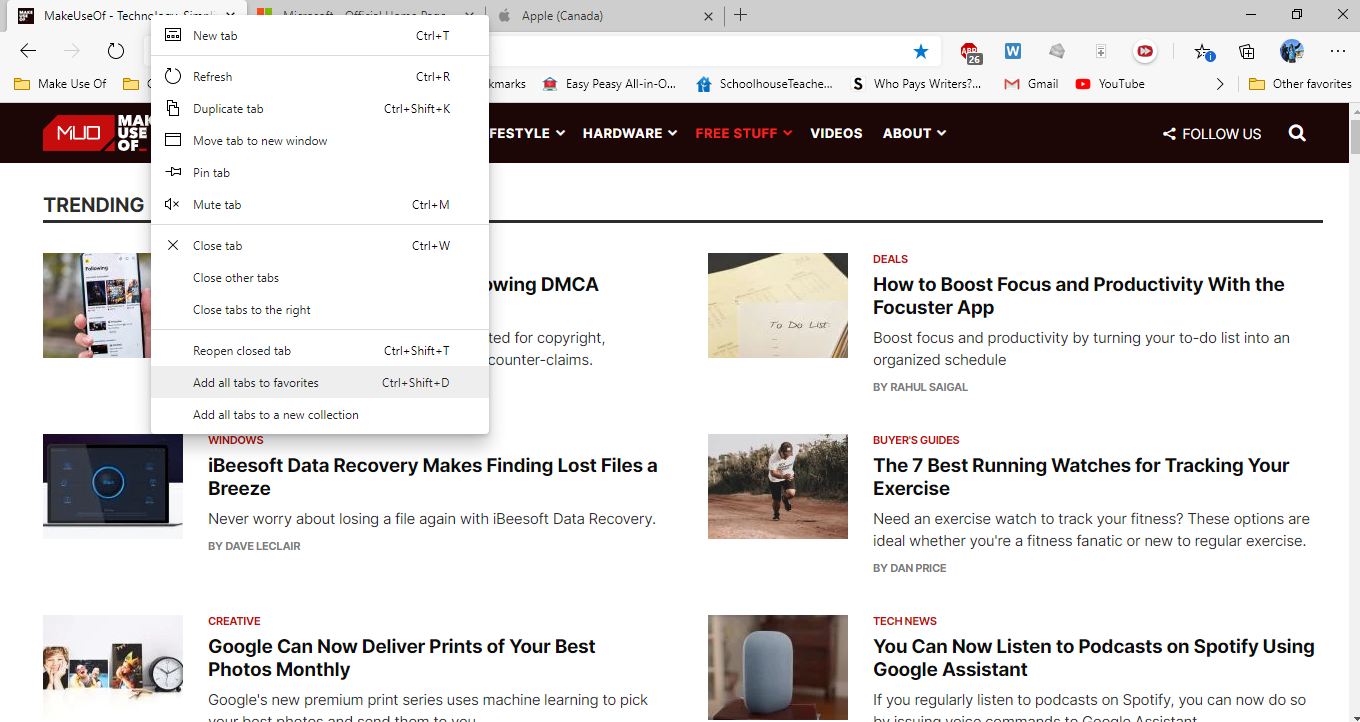Click the site search magnifier icon
1360x722 pixels.
[x=1297, y=133]
